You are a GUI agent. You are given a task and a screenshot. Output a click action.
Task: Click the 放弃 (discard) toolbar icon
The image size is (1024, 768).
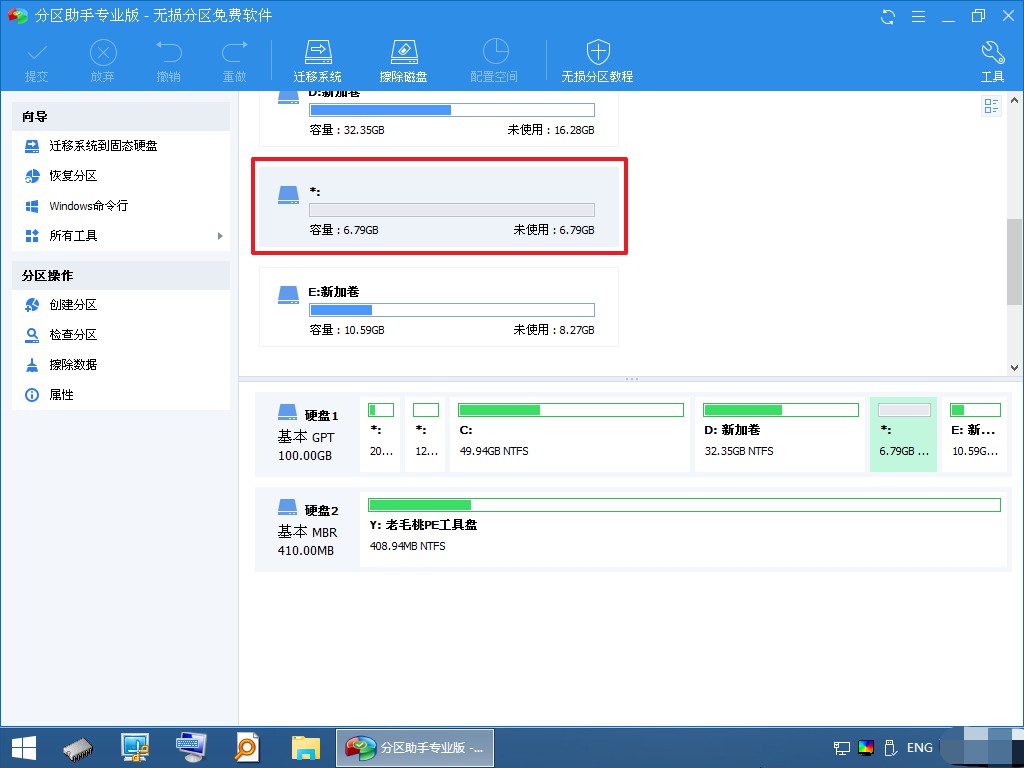pyautogui.click(x=103, y=61)
